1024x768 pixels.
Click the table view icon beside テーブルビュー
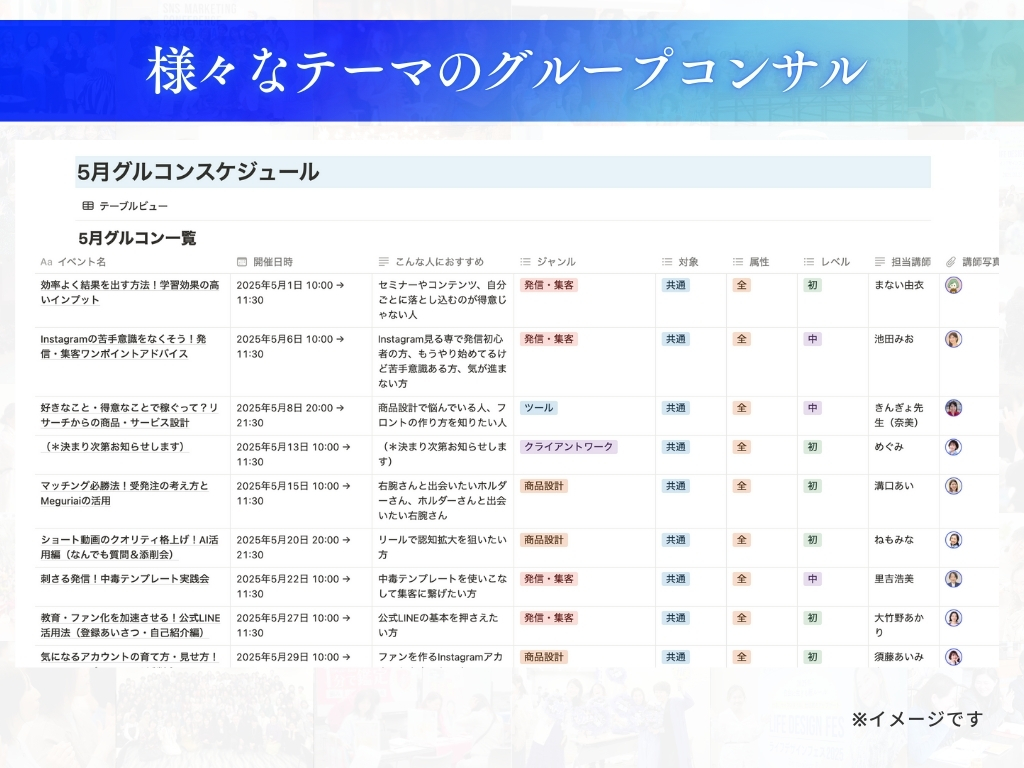[x=88, y=206]
